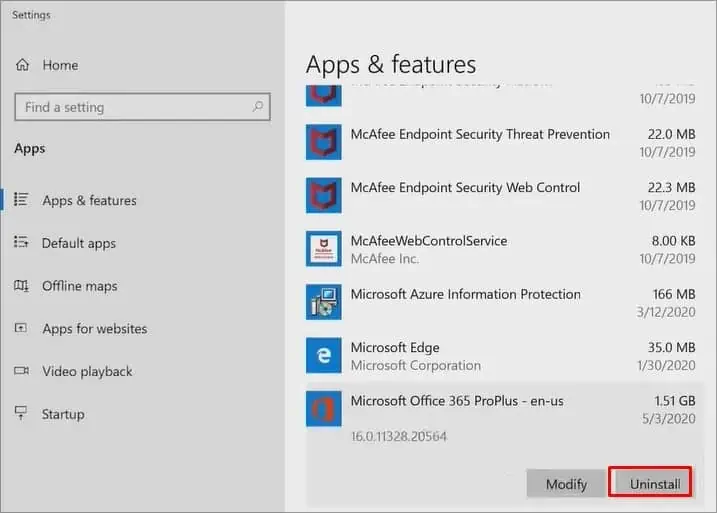717x513 pixels.
Task: Click the 22.0 MB size value
Action: pos(671,134)
